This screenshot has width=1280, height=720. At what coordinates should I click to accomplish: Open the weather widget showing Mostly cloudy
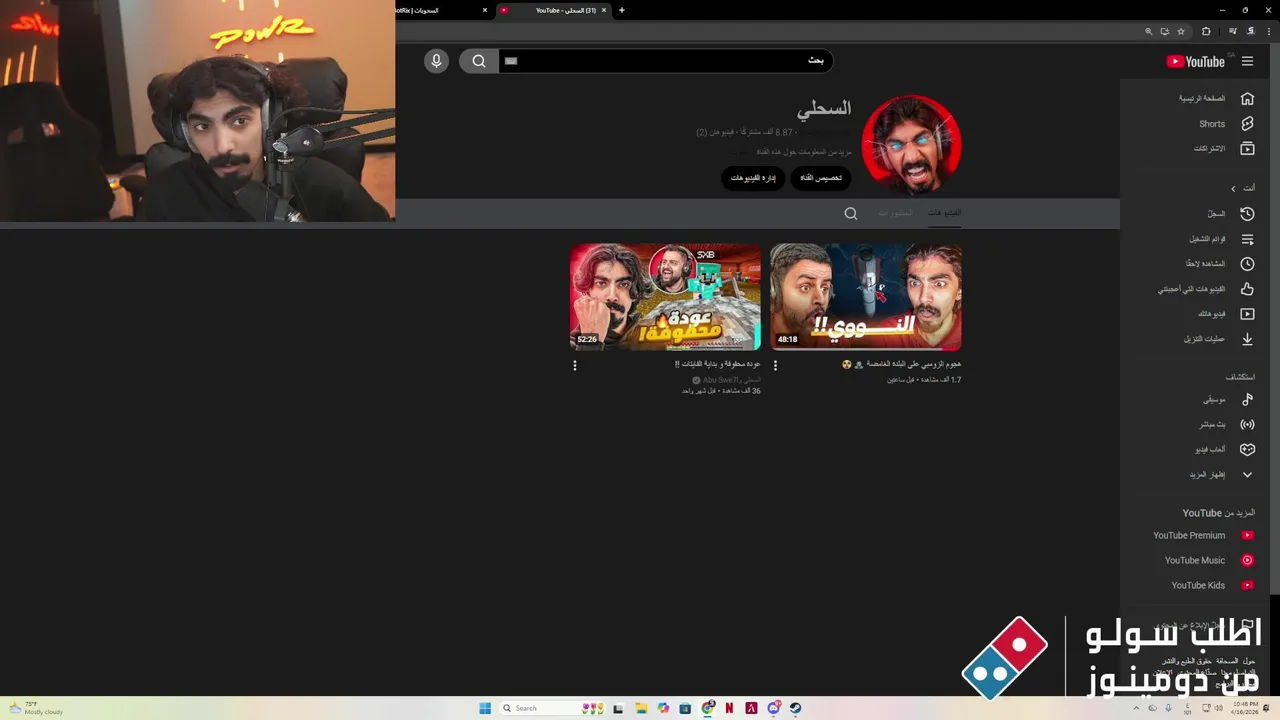coord(36,708)
